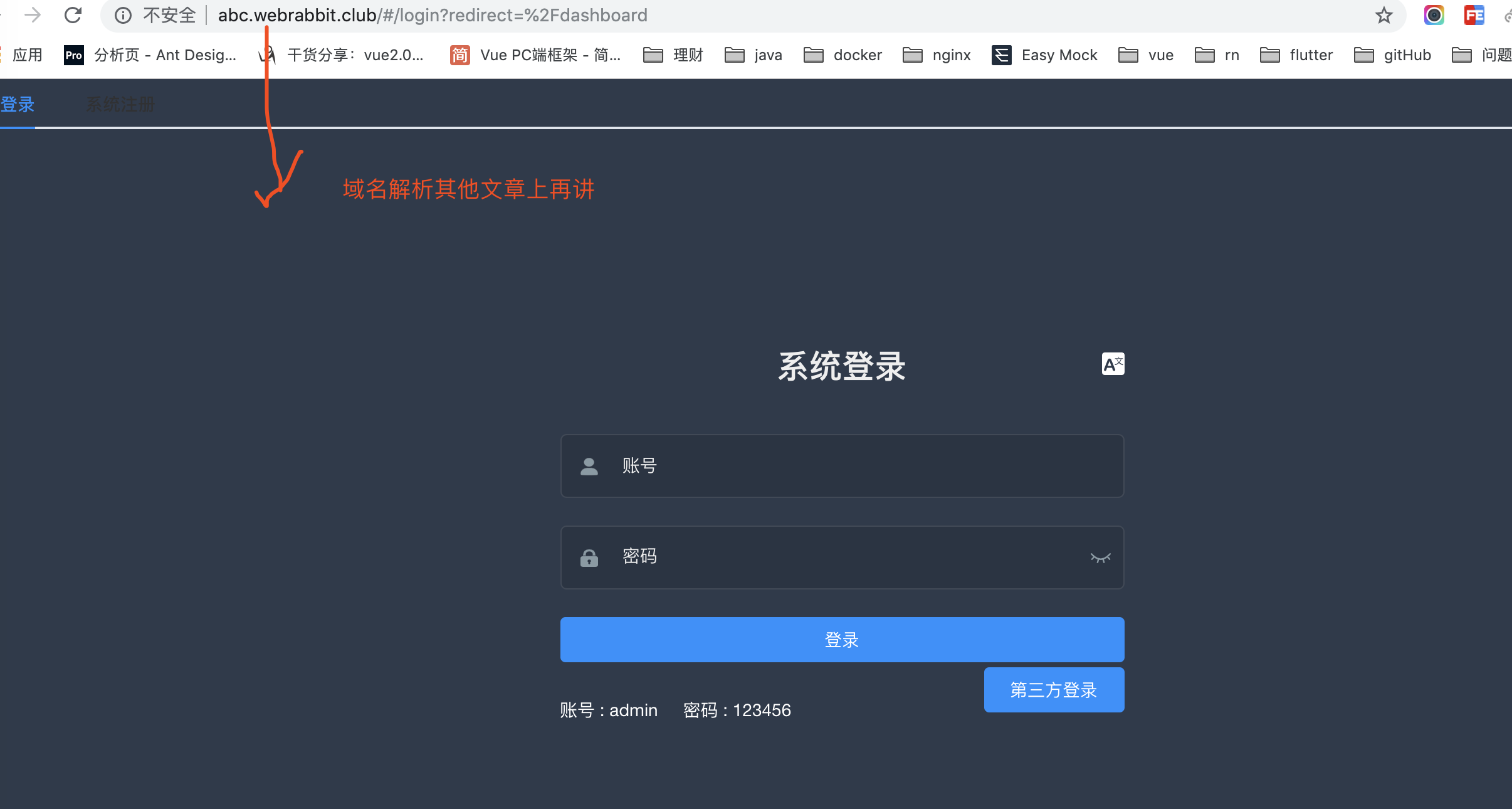Click the browser reload icon
The image size is (1512, 809).
click(x=73, y=15)
